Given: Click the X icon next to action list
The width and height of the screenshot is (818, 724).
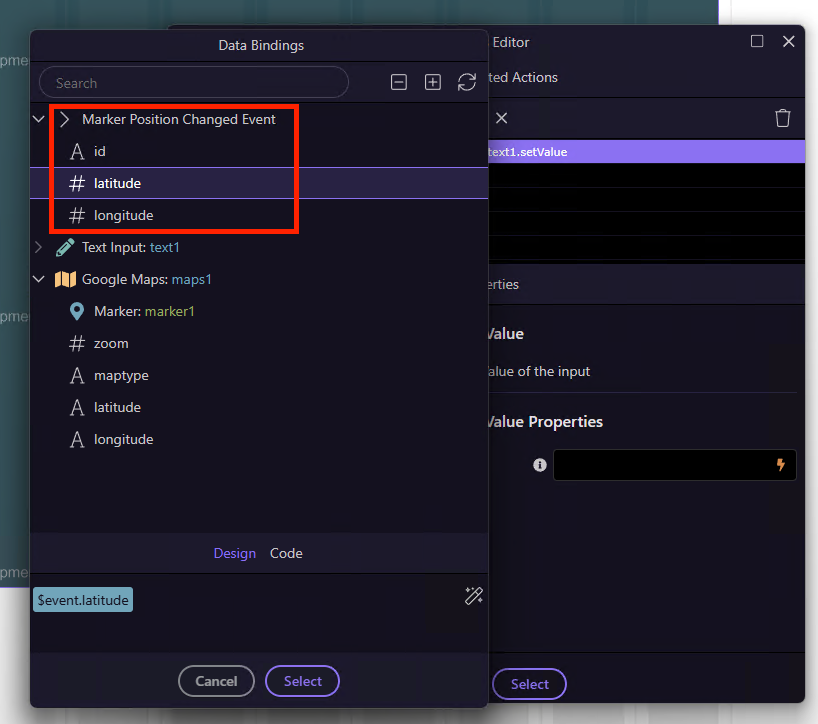Looking at the screenshot, I should (502, 118).
